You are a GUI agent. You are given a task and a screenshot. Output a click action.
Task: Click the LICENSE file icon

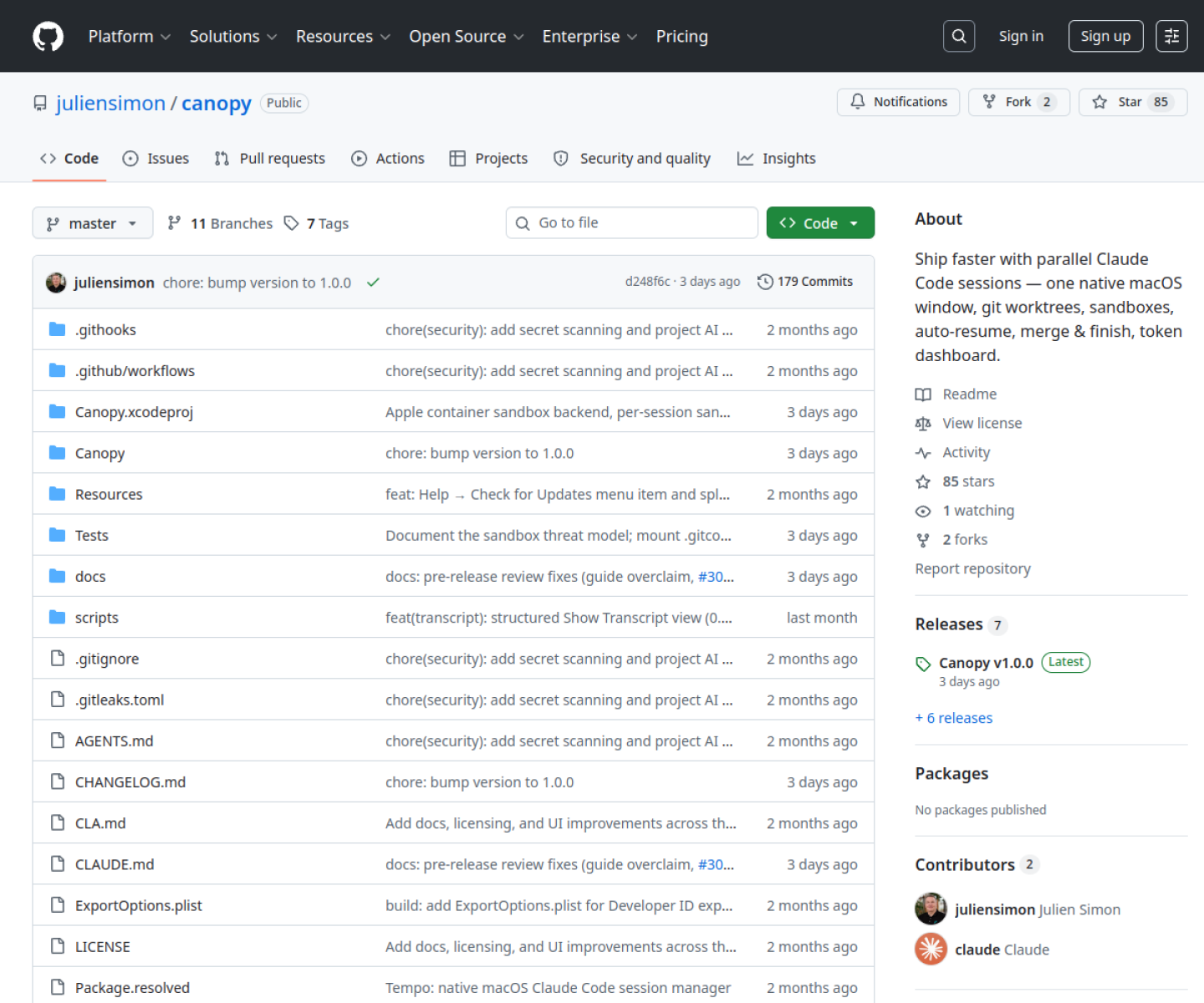click(x=57, y=946)
